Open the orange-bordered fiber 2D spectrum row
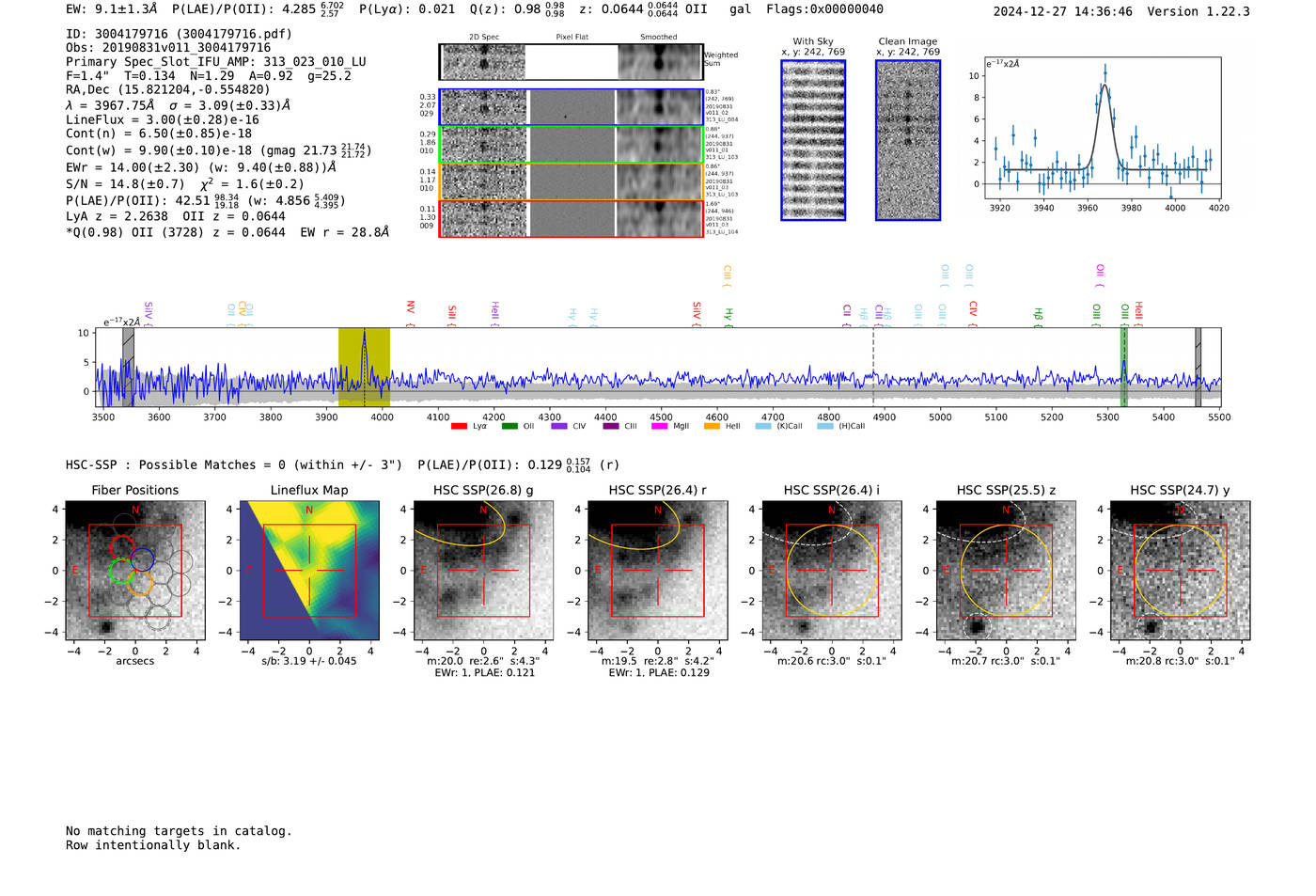Screen dimensions: 1316x896 coord(571,181)
